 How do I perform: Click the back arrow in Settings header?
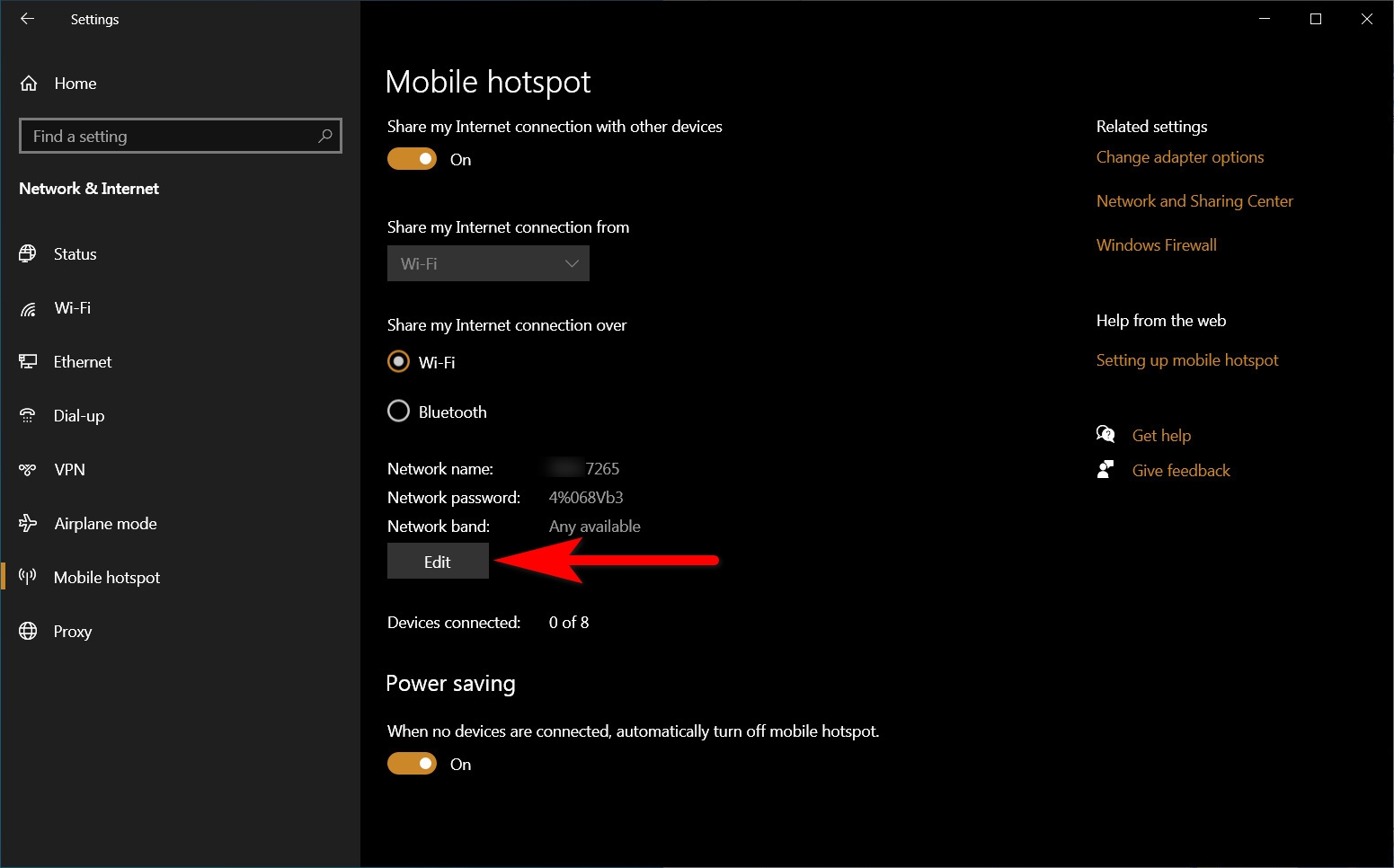tap(27, 19)
